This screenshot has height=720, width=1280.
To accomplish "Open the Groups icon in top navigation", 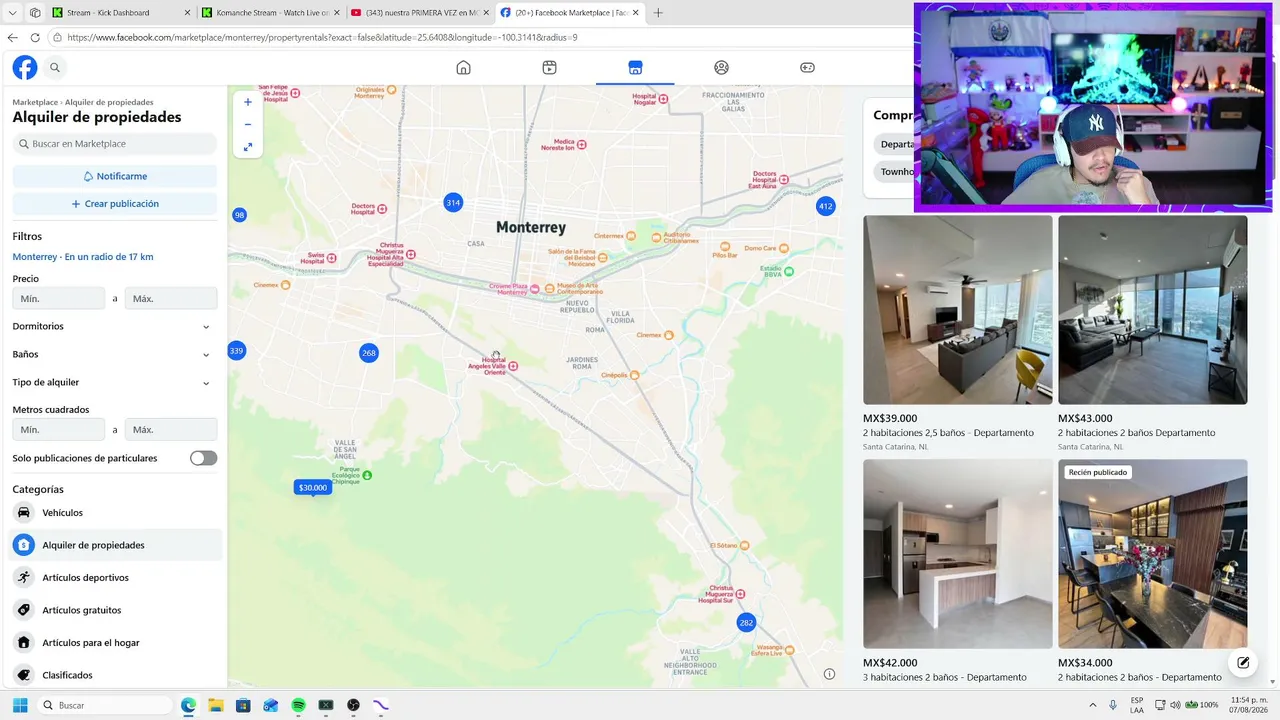I will 721,67.
